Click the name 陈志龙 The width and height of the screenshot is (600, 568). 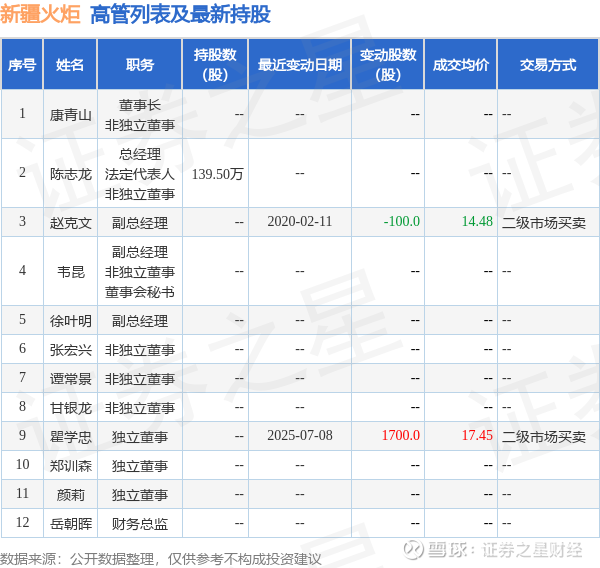(x=71, y=174)
